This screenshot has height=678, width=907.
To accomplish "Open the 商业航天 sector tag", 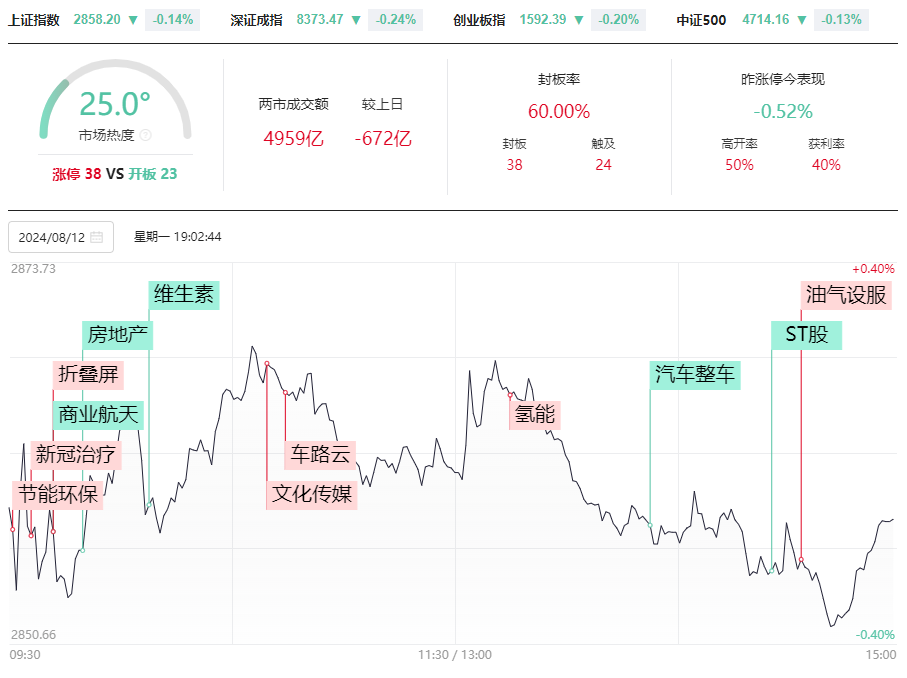I will click(x=98, y=415).
